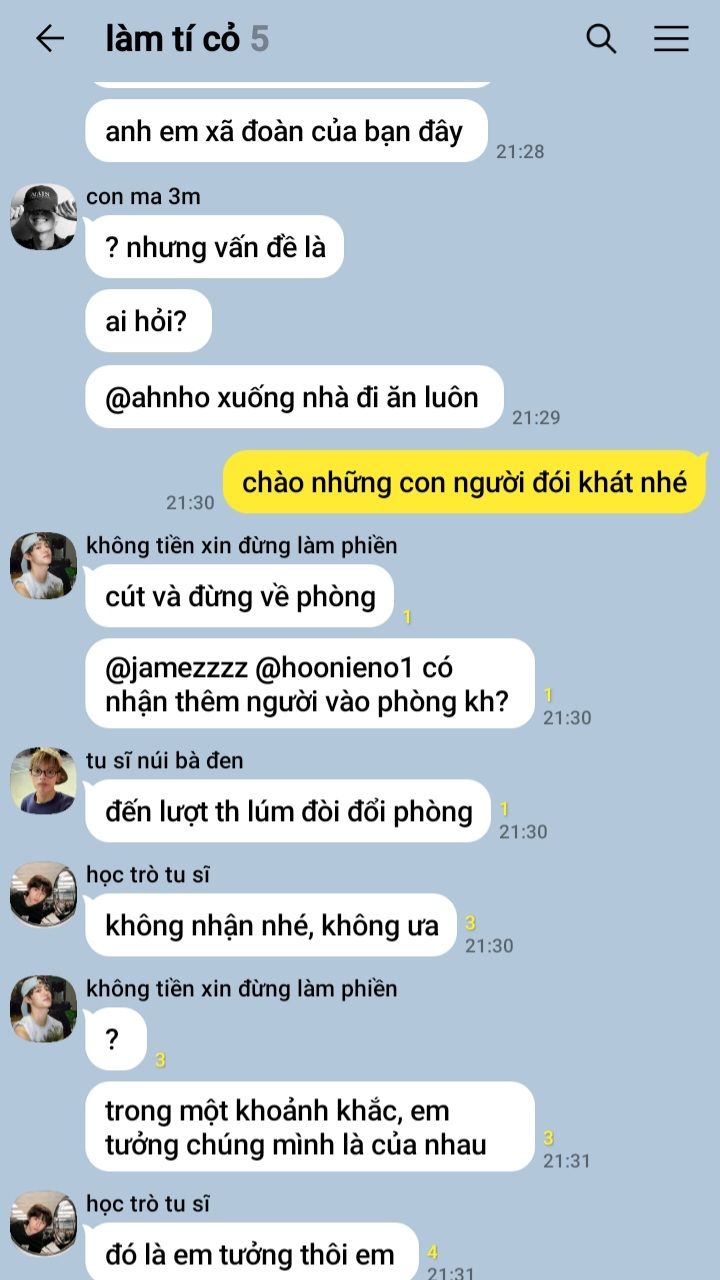720x1280 pixels.
Task: Tap học trò tu sĩ avatar beside không nhận nhé
Action: 43,894
